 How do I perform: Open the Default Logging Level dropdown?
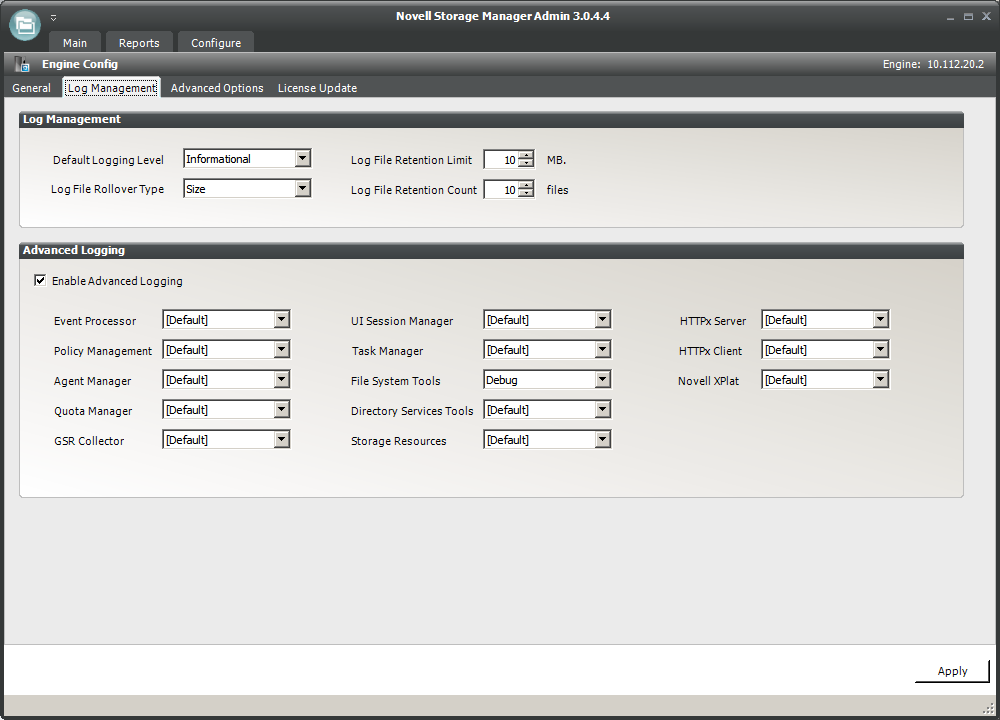tap(303, 159)
